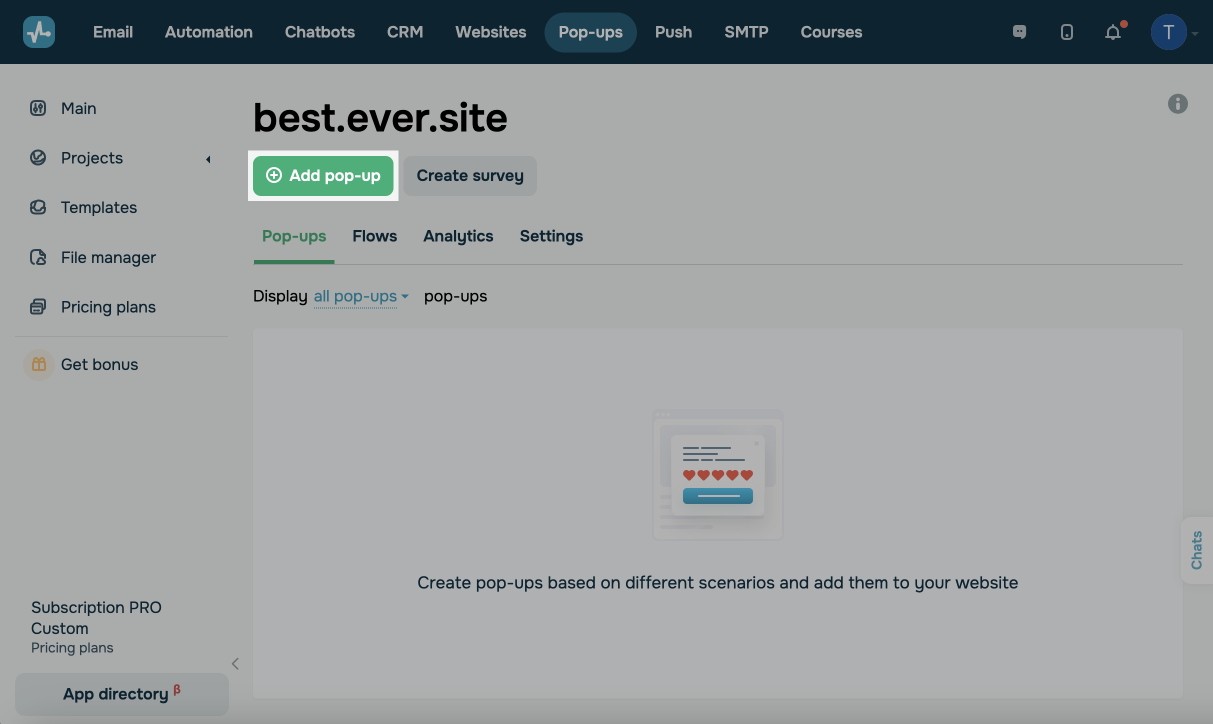Go to the SMTP section
This screenshot has width=1213, height=724.
747,32
